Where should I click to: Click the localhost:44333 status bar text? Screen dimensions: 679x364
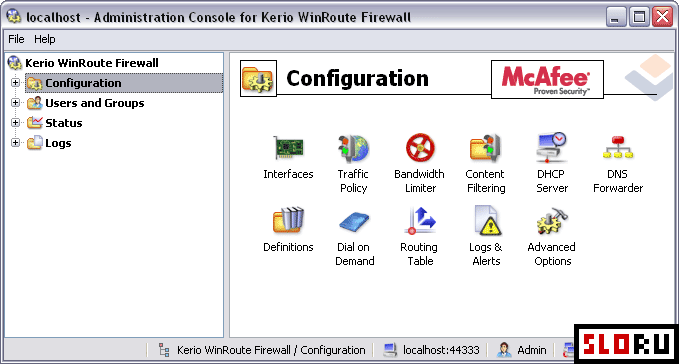(x=441, y=350)
